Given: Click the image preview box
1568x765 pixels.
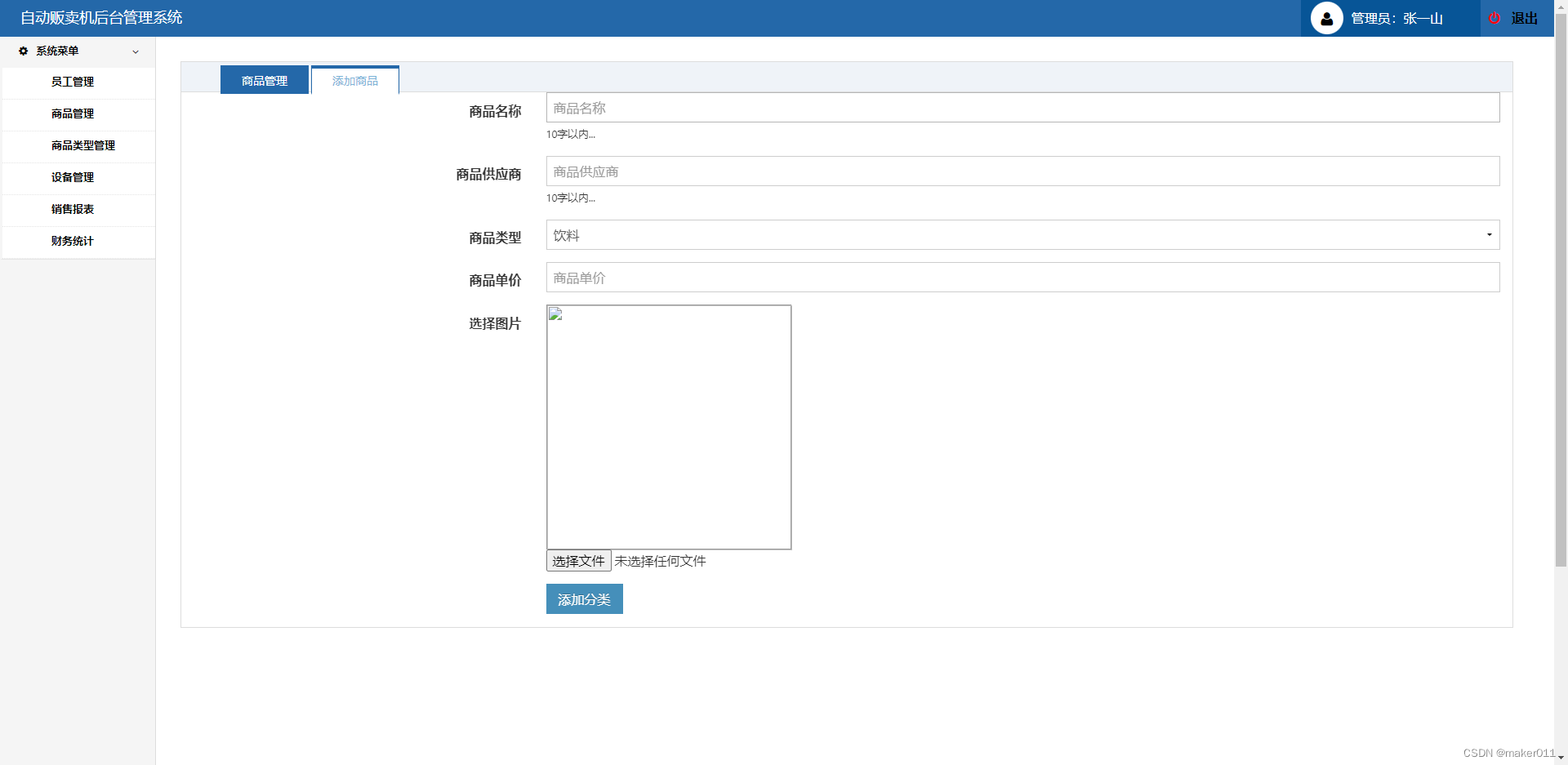Looking at the screenshot, I should pyautogui.click(x=669, y=427).
